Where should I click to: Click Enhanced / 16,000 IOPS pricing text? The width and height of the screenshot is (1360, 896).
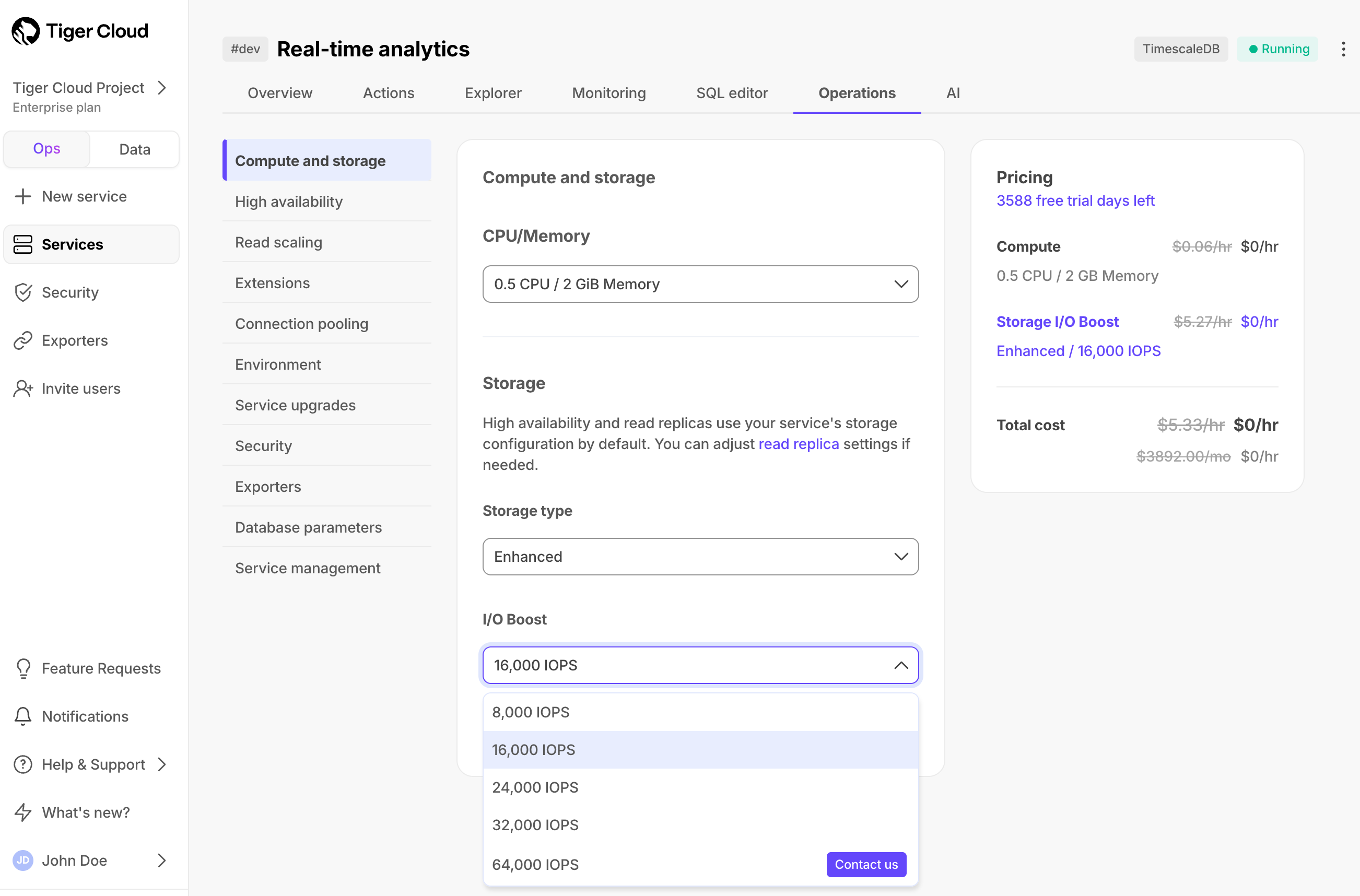coord(1078,351)
